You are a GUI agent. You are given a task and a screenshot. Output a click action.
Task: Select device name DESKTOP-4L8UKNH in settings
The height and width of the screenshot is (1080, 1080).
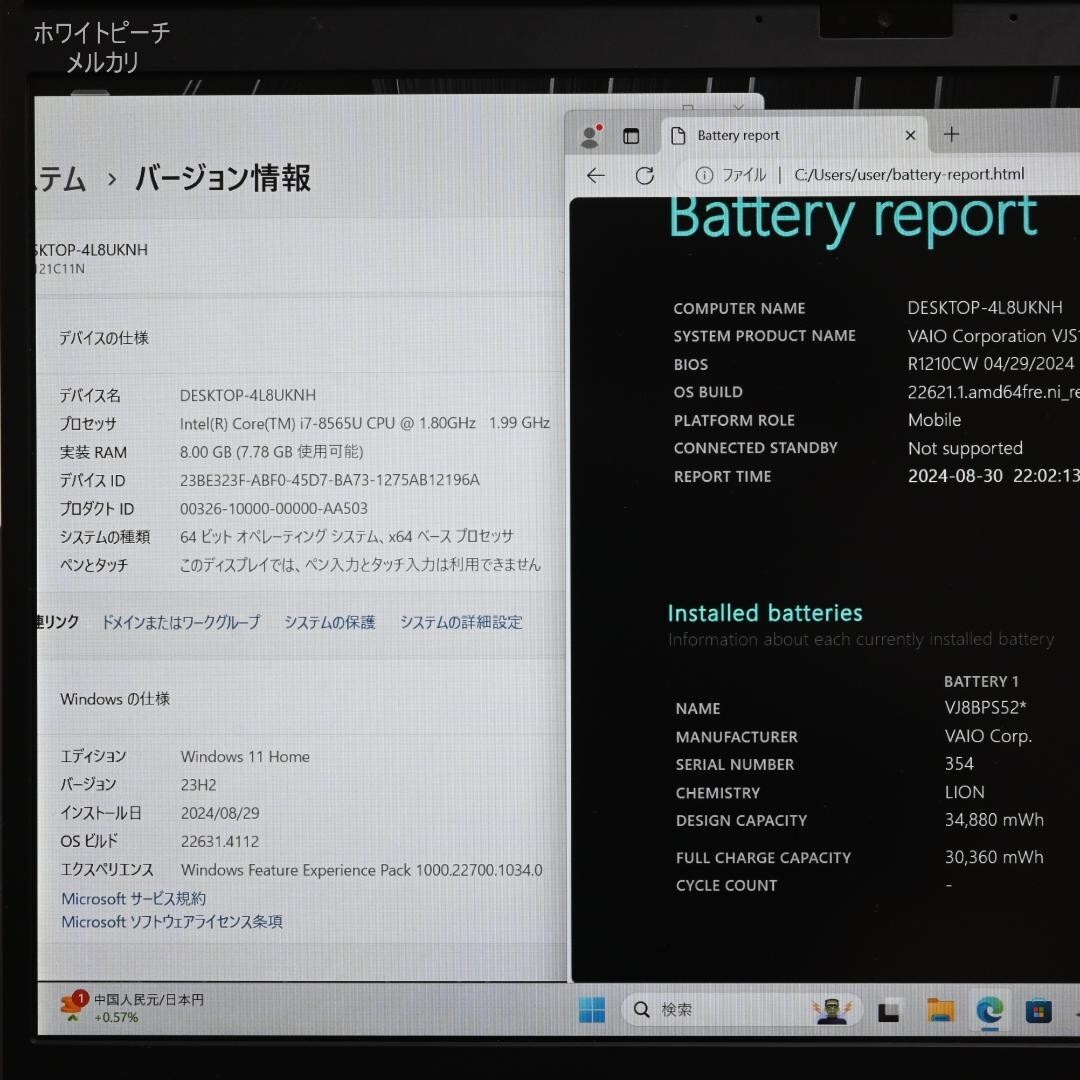(x=248, y=395)
